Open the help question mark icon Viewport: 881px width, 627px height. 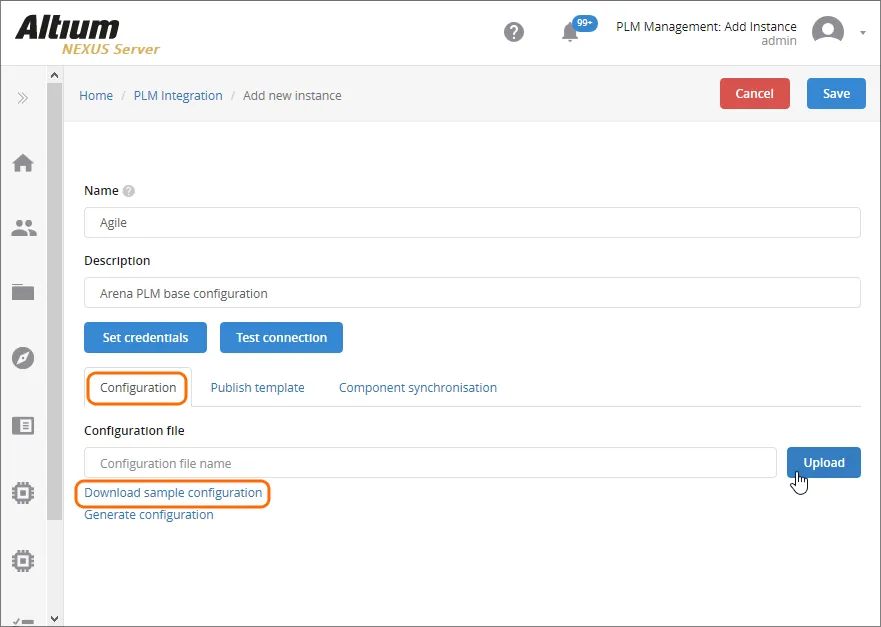pyautogui.click(x=514, y=32)
